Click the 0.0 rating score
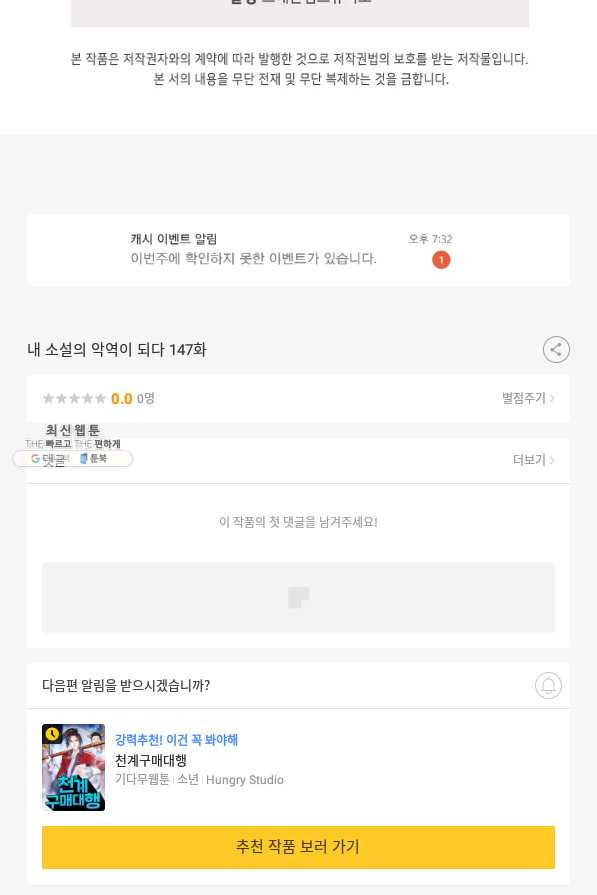This screenshot has height=895, width=597. [122, 398]
